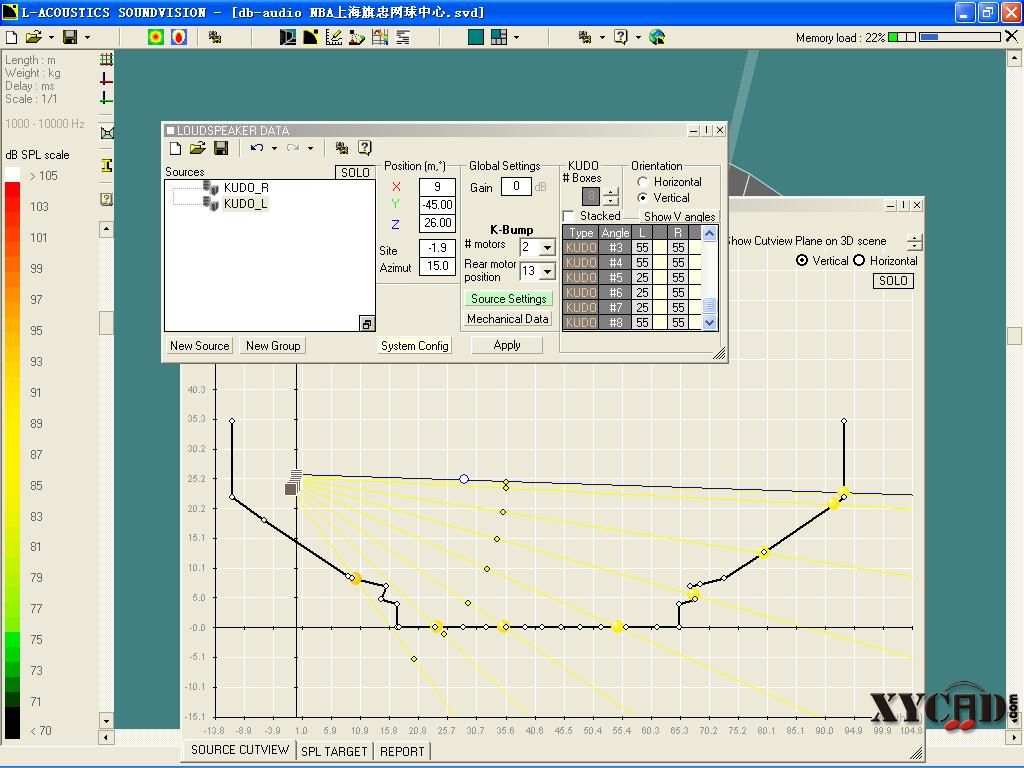The width and height of the screenshot is (1024, 768).
Task: Open the redo history dropdown arrow
Action: [310, 148]
